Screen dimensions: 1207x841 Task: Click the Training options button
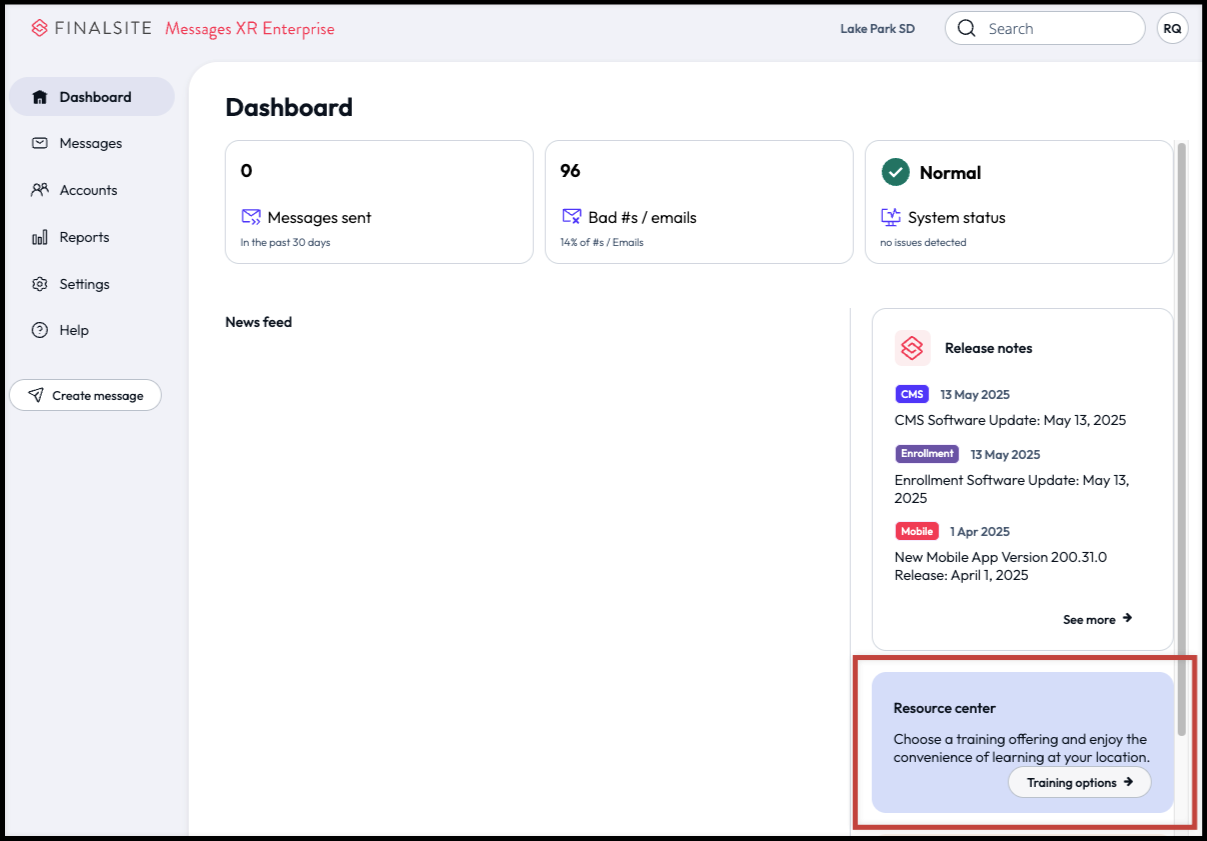point(1079,782)
